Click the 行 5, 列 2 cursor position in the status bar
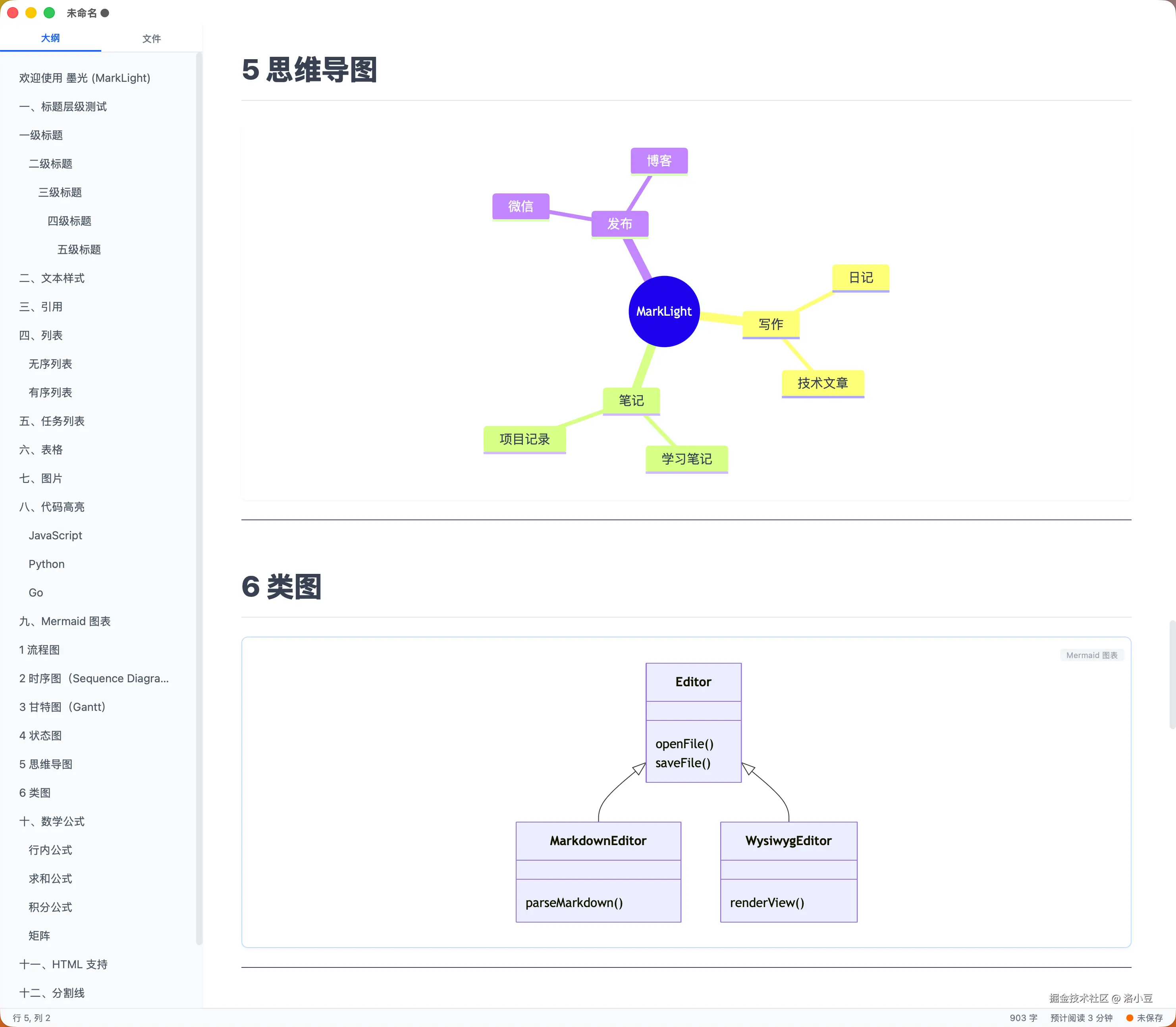The height and width of the screenshot is (1027, 1176). (31, 1018)
